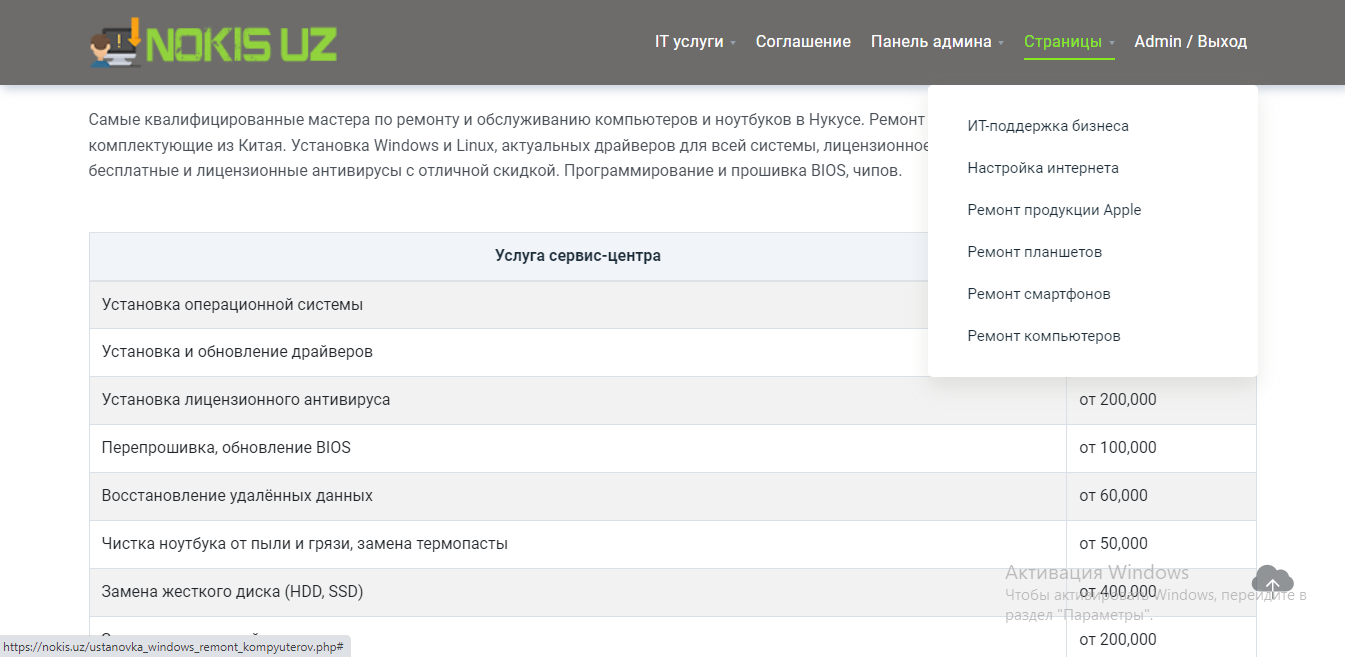Select ИТ-поддержка бизнеса from the menu
Screen dimensions: 1345x657
point(1048,126)
